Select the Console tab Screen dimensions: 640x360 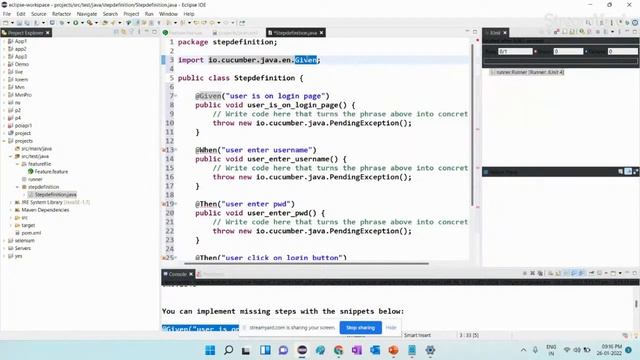(x=178, y=274)
